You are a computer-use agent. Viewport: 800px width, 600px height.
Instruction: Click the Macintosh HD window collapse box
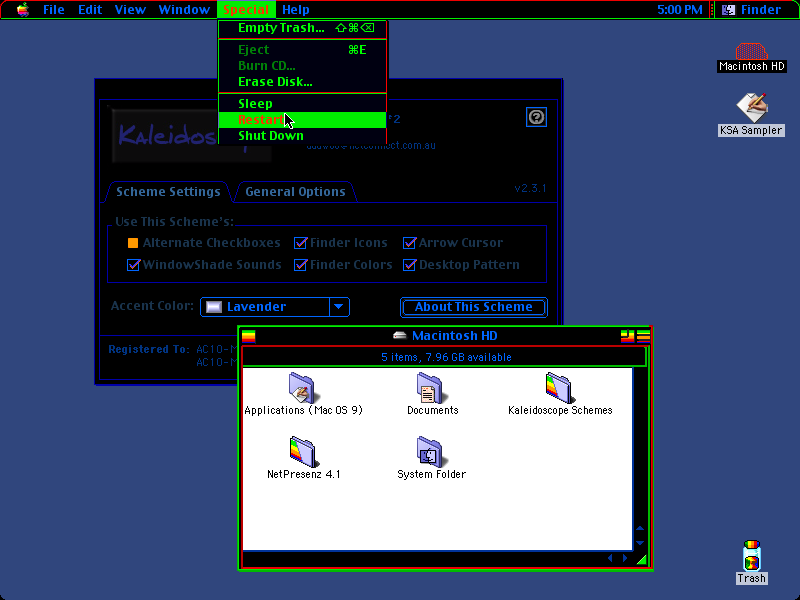[x=643, y=336]
